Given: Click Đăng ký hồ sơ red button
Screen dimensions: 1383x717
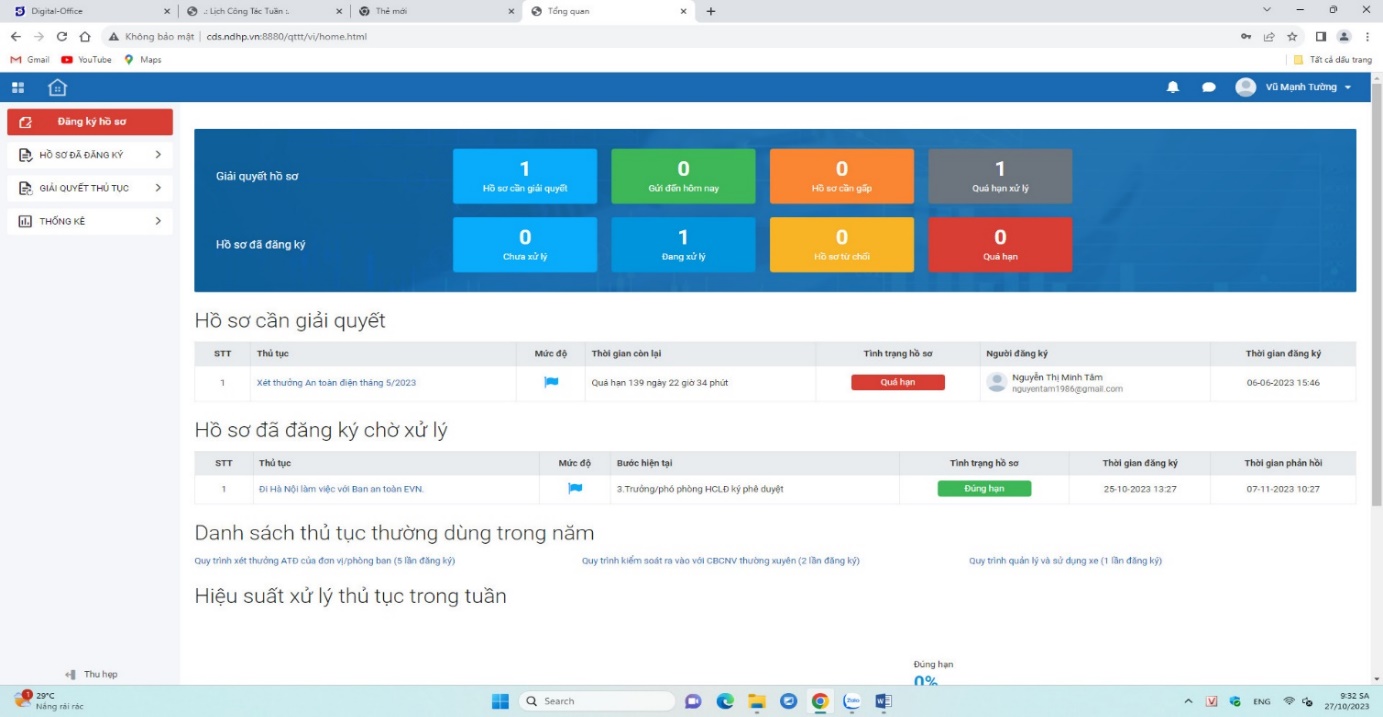Looking at the screenshot, I should point(90,122).
